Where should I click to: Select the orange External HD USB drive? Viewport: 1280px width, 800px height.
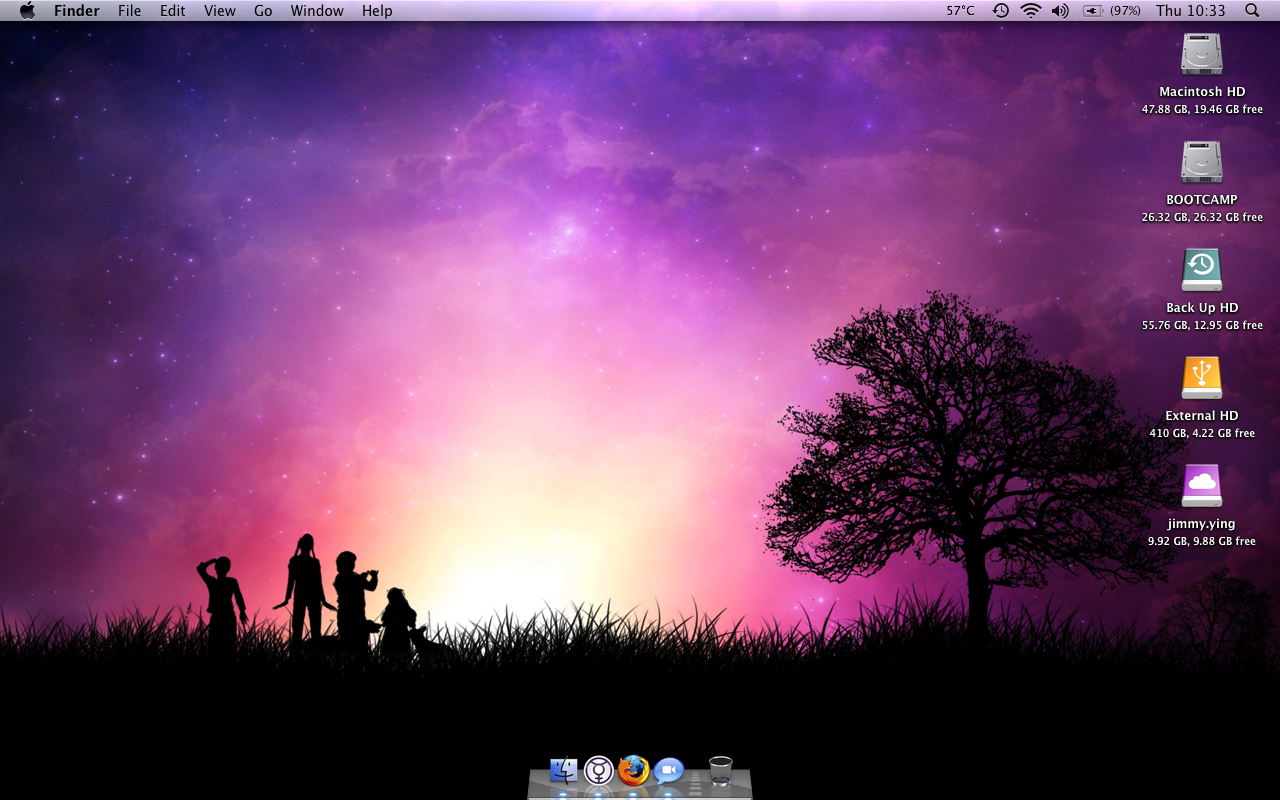(x=1202, y=378)
